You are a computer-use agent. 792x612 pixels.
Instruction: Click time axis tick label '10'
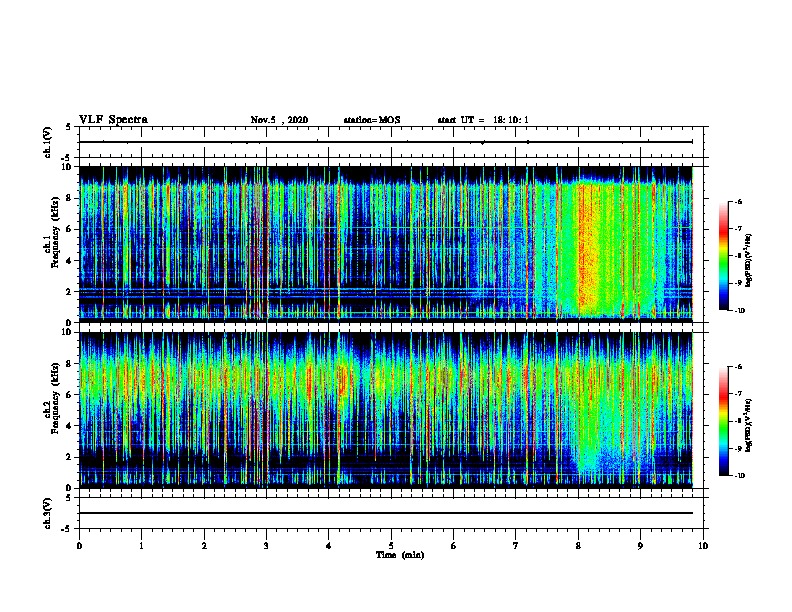click(703, 546)
